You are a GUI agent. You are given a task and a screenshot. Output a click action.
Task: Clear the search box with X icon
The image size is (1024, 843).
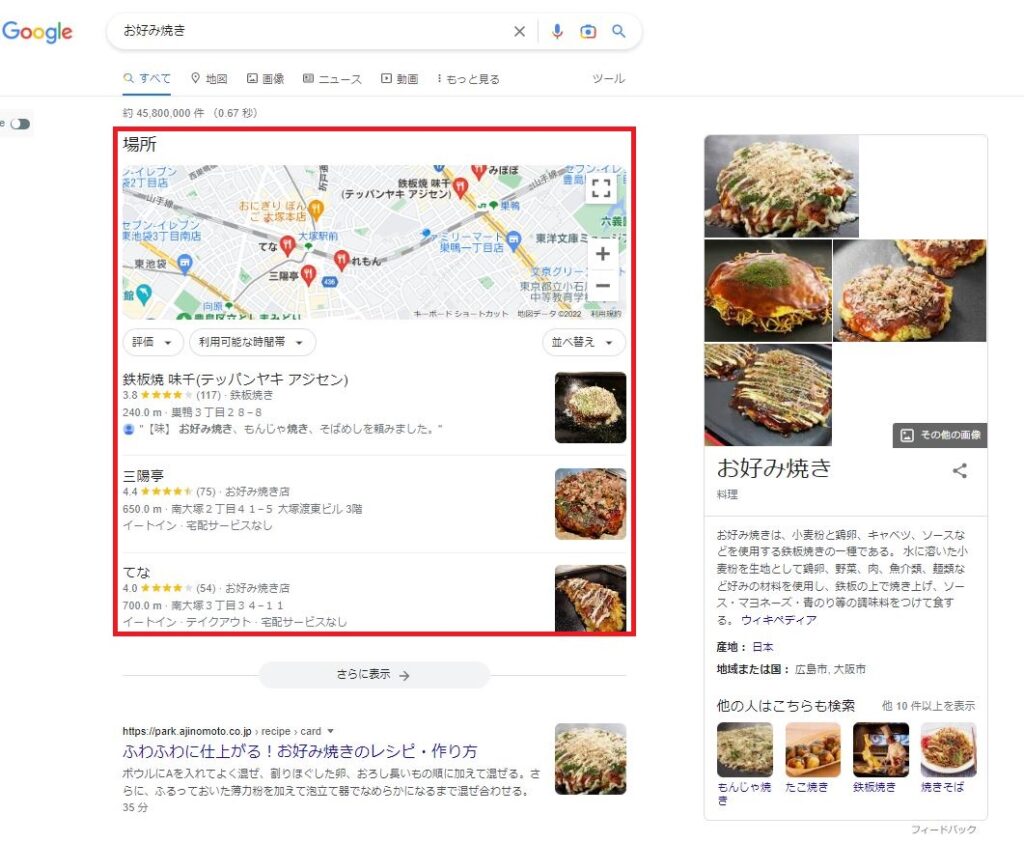pyautogui.click(x=519, y=31)
